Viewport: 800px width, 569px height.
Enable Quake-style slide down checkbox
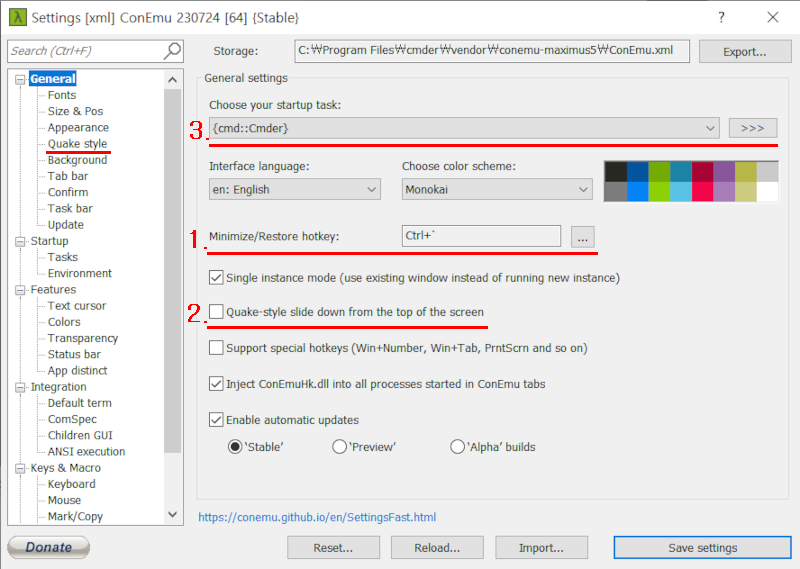(216, 312)
